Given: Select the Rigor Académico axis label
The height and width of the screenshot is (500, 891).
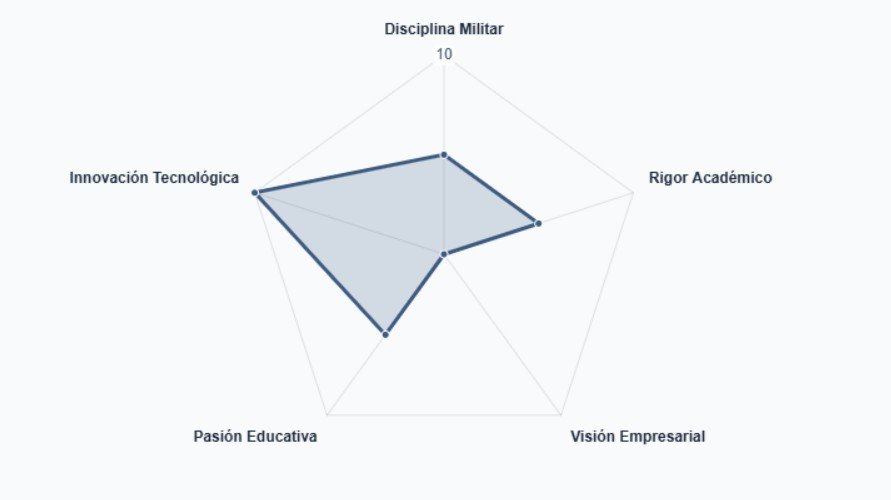Looking at the screenshot, I should 710,178.
